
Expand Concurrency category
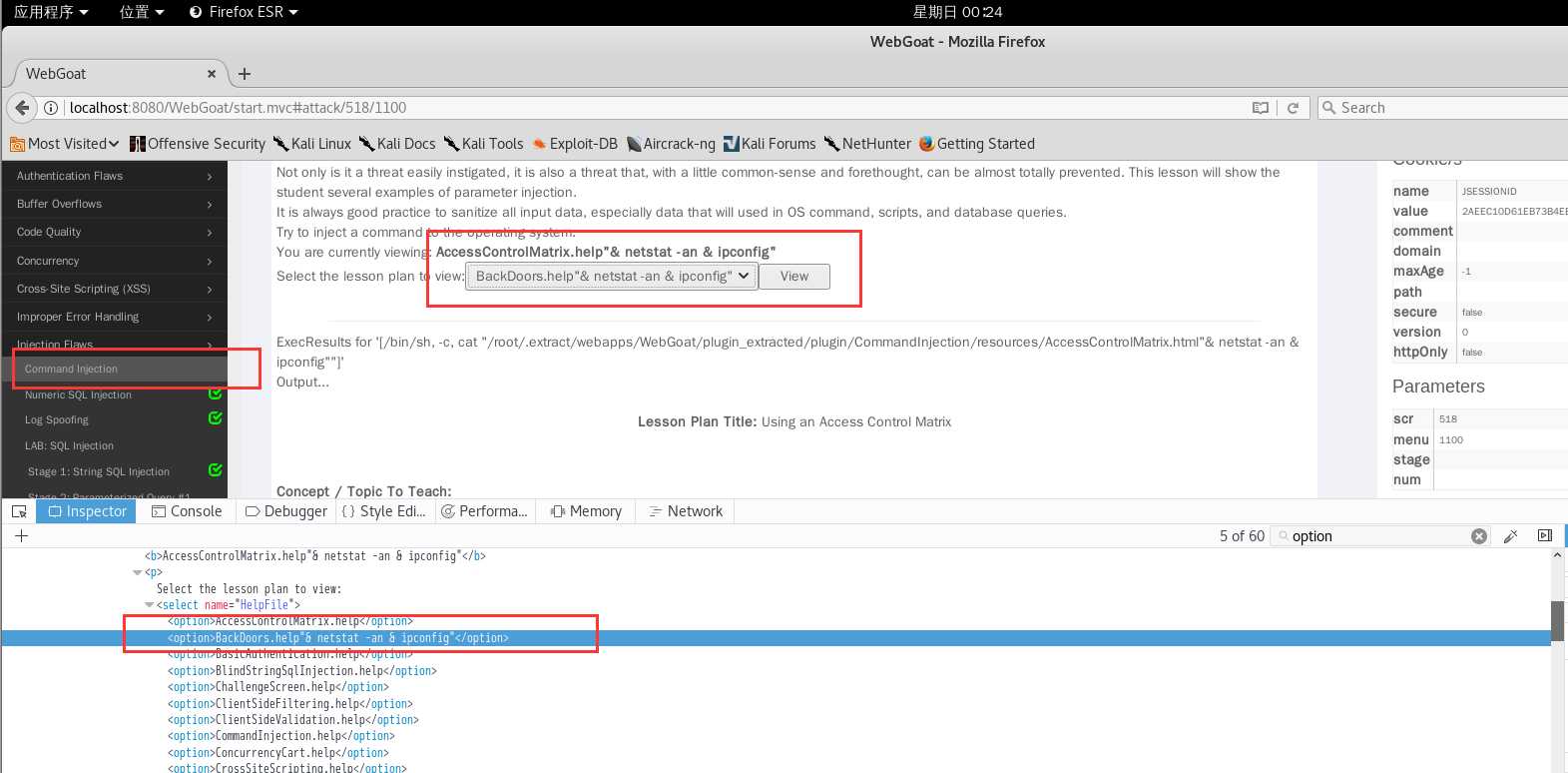click(114, 261)
